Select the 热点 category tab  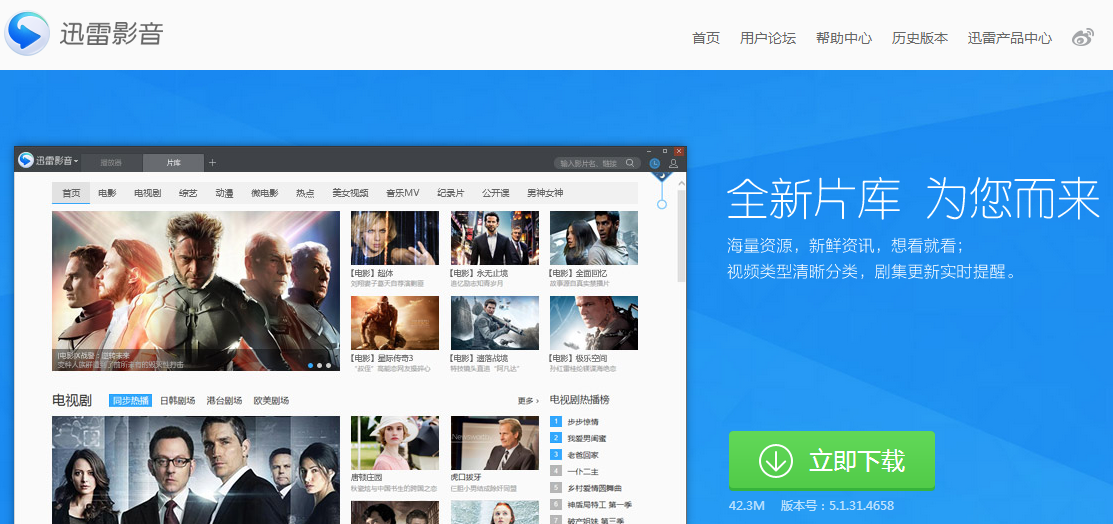[x=305, y=193]
